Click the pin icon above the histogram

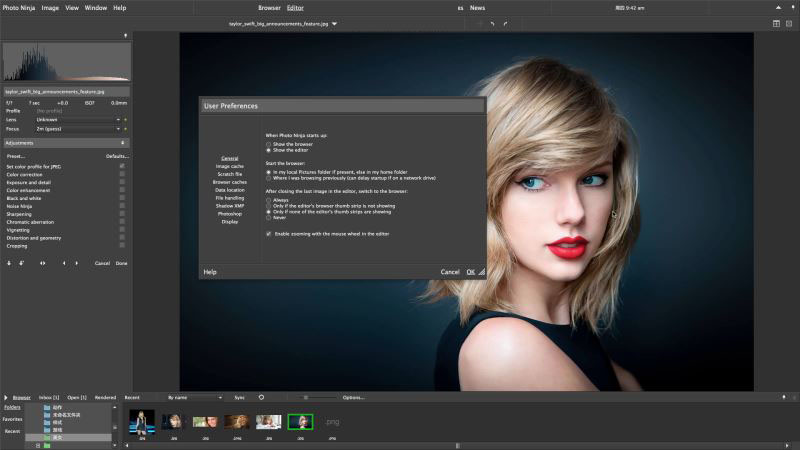pyautogui.click(x=126, y=36)
